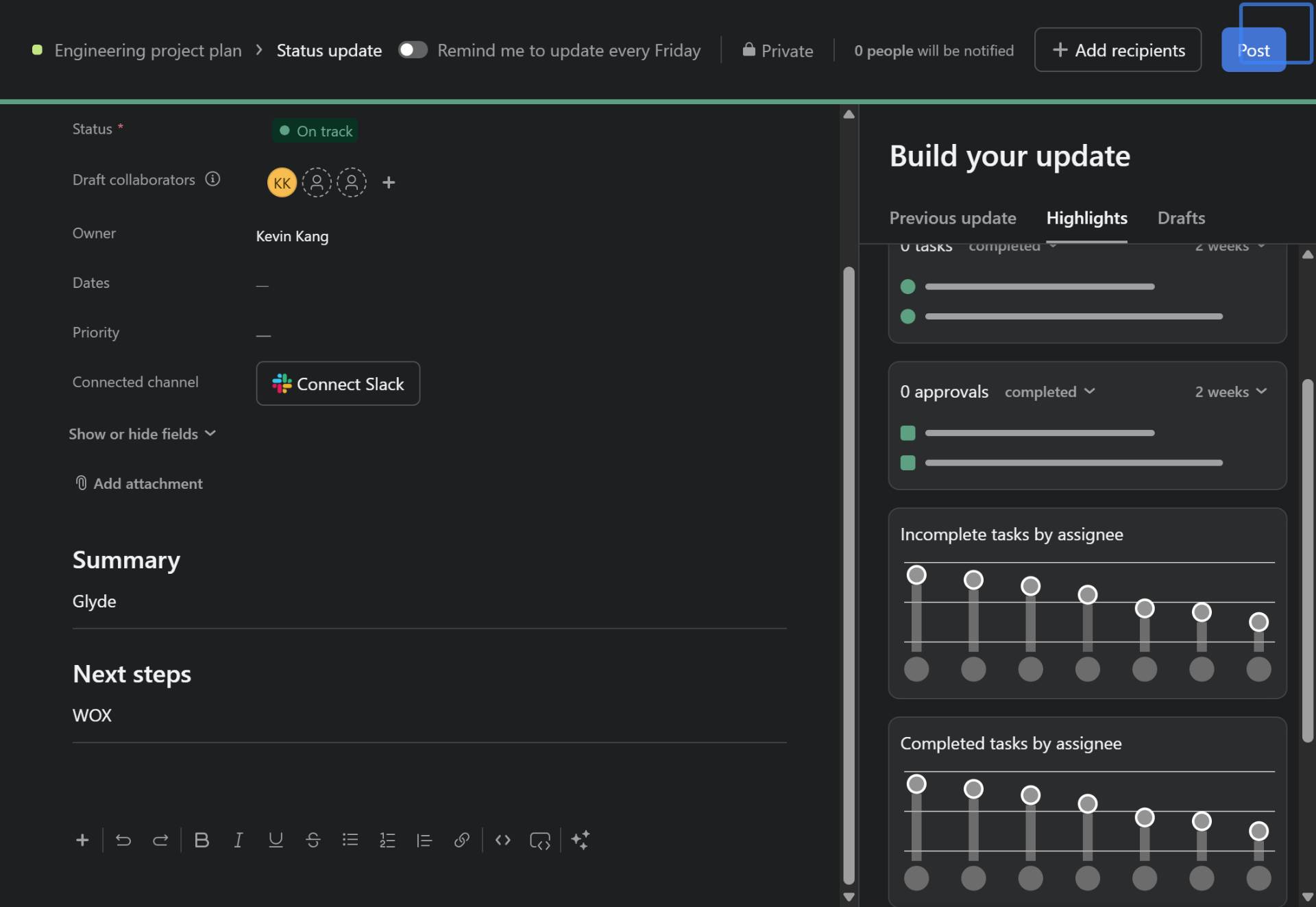Click the 0 people will be notified text
The height and width of the screenshot is (907, 1316).
(934, 50)
